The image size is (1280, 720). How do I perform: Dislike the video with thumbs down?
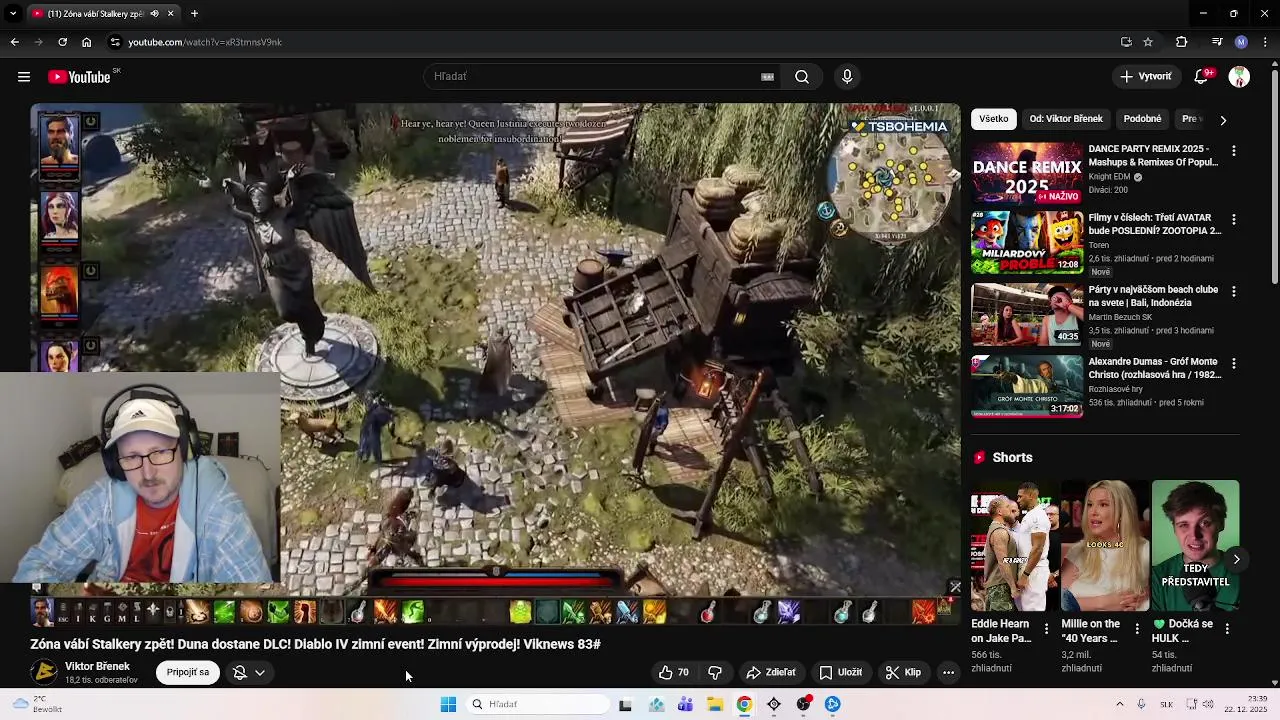pos(715,673)
